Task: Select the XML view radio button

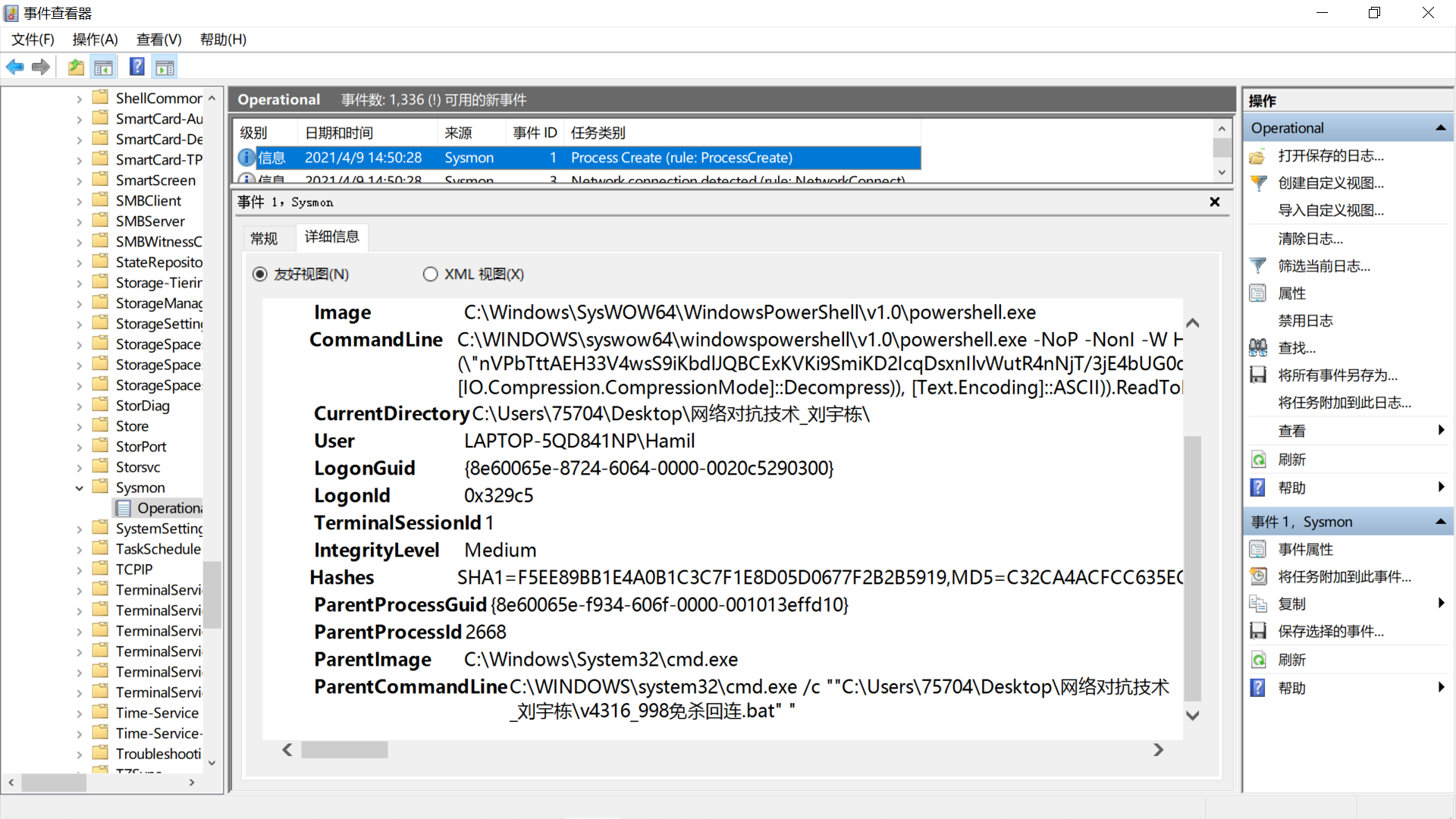Action: coord(430,275)
